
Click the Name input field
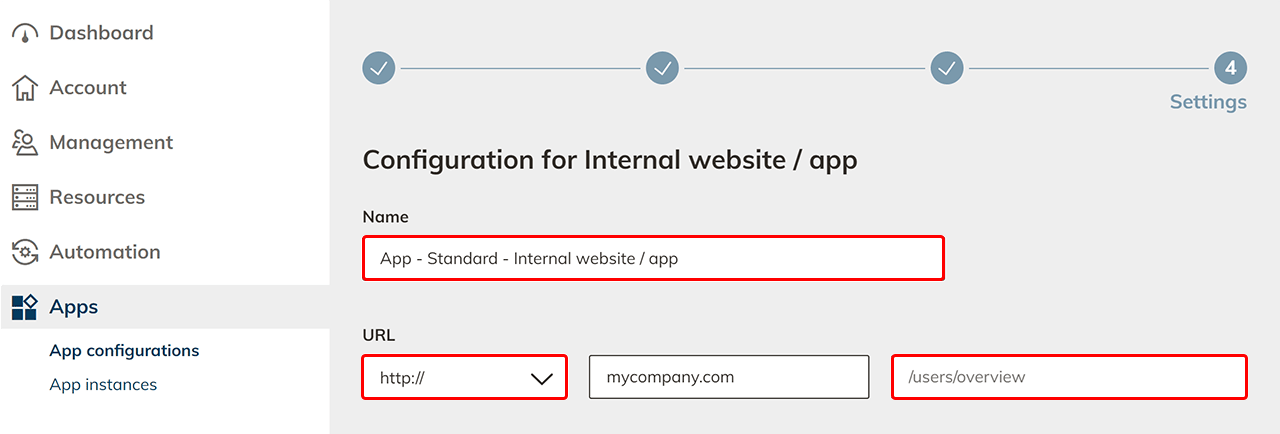point(652,258)
